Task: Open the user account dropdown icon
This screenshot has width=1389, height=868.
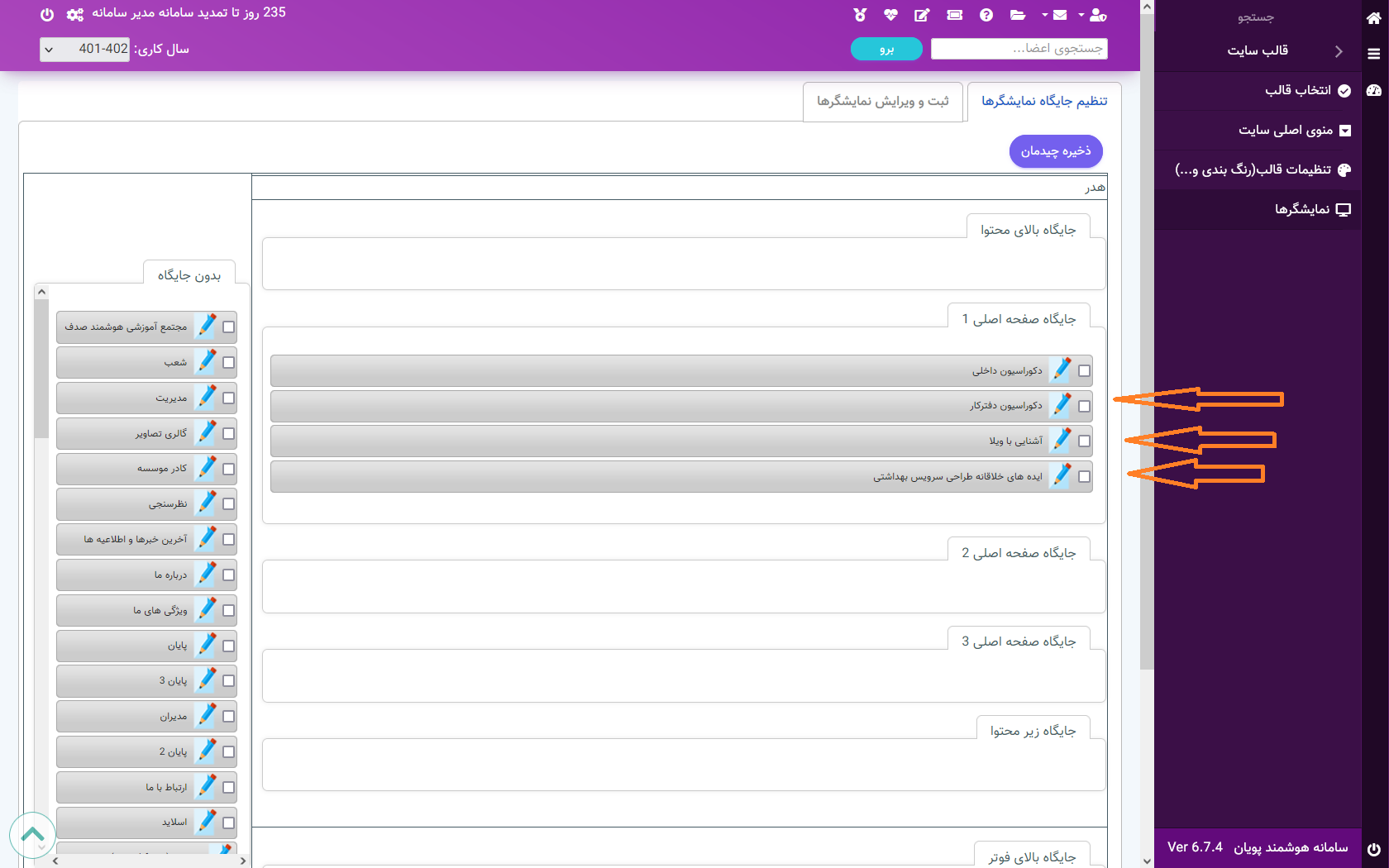Action: 1093,14
